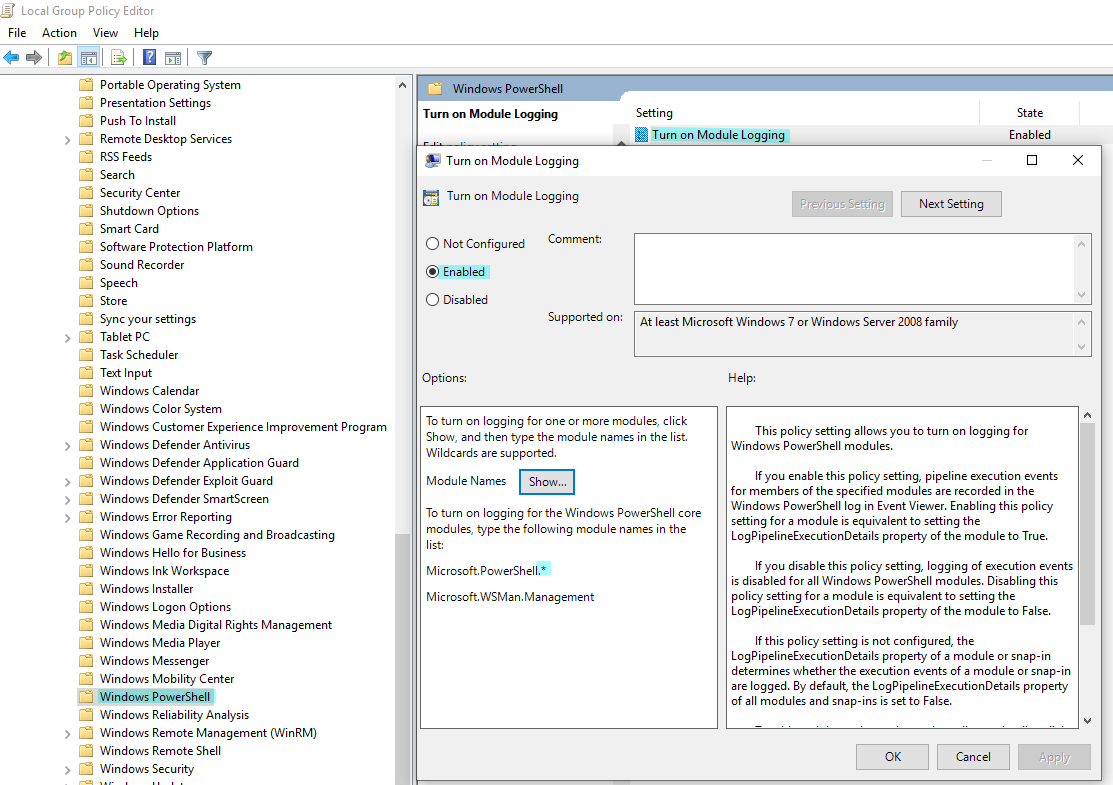
Task: Click the folder icon next to Task Scheduler
Action: click(x=86, y=354)
